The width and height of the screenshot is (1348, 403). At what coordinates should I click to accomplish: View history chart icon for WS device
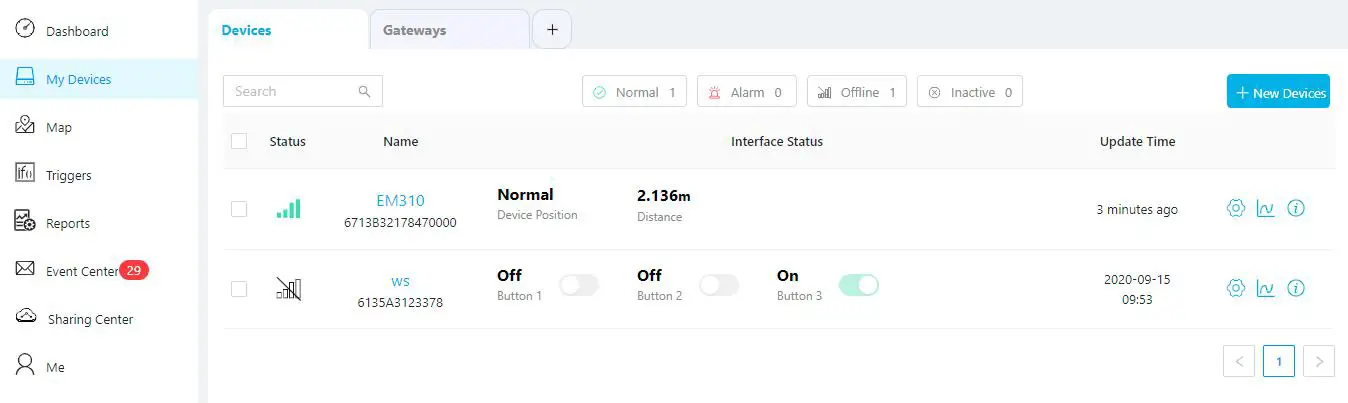tap(1265, 288)
